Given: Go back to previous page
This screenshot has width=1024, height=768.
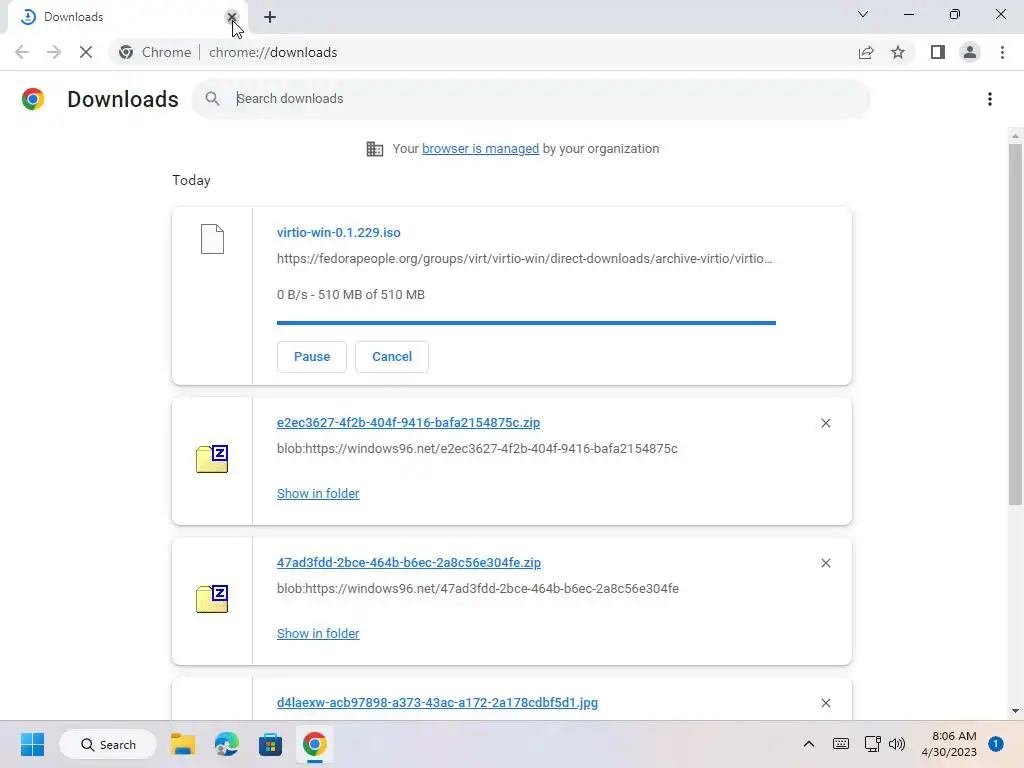Looking at the screenshot, I should 22,52.
